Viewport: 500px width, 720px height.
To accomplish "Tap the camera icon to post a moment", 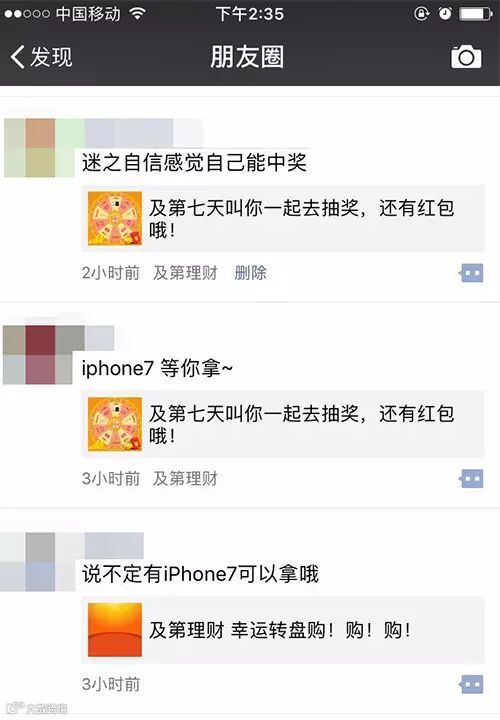I will pyautogui.click(x=466, y=57).
